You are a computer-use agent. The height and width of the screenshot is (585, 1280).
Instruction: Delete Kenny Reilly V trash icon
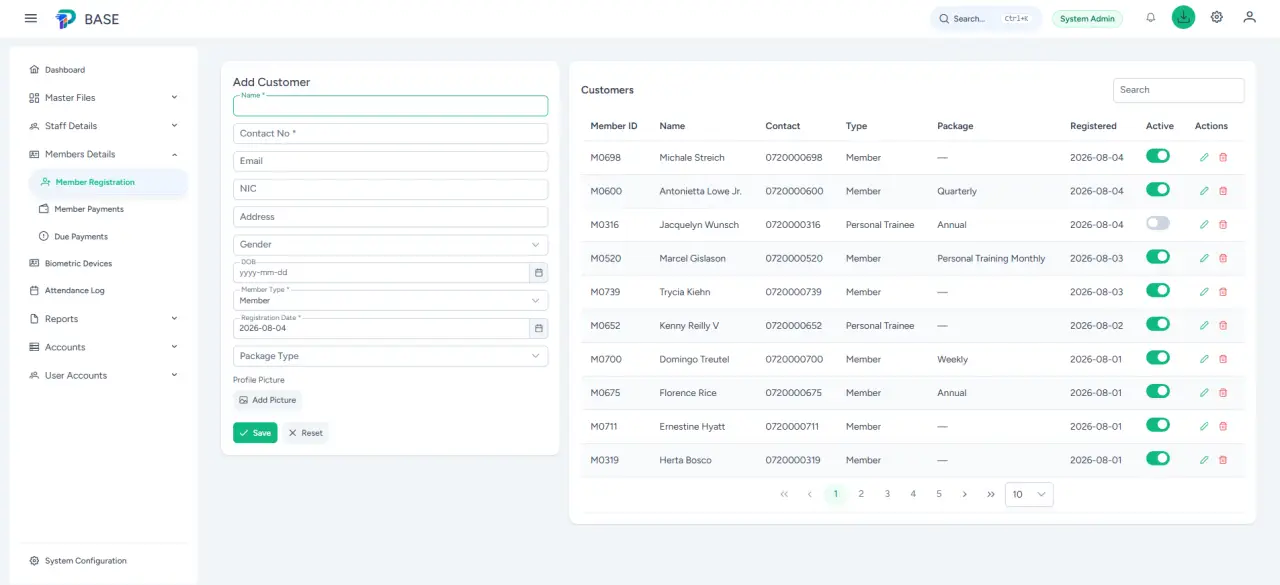coord(1223,326)
